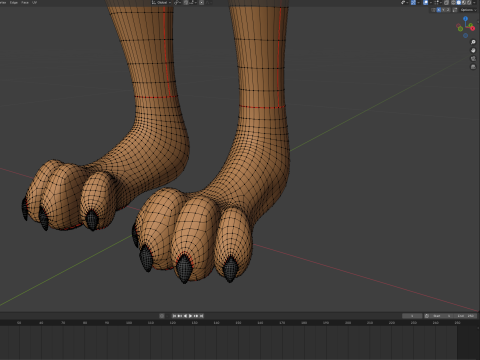The image size is (480, 360).
Task: Switch to rendered viewport shading
Action: click(469, 2)
